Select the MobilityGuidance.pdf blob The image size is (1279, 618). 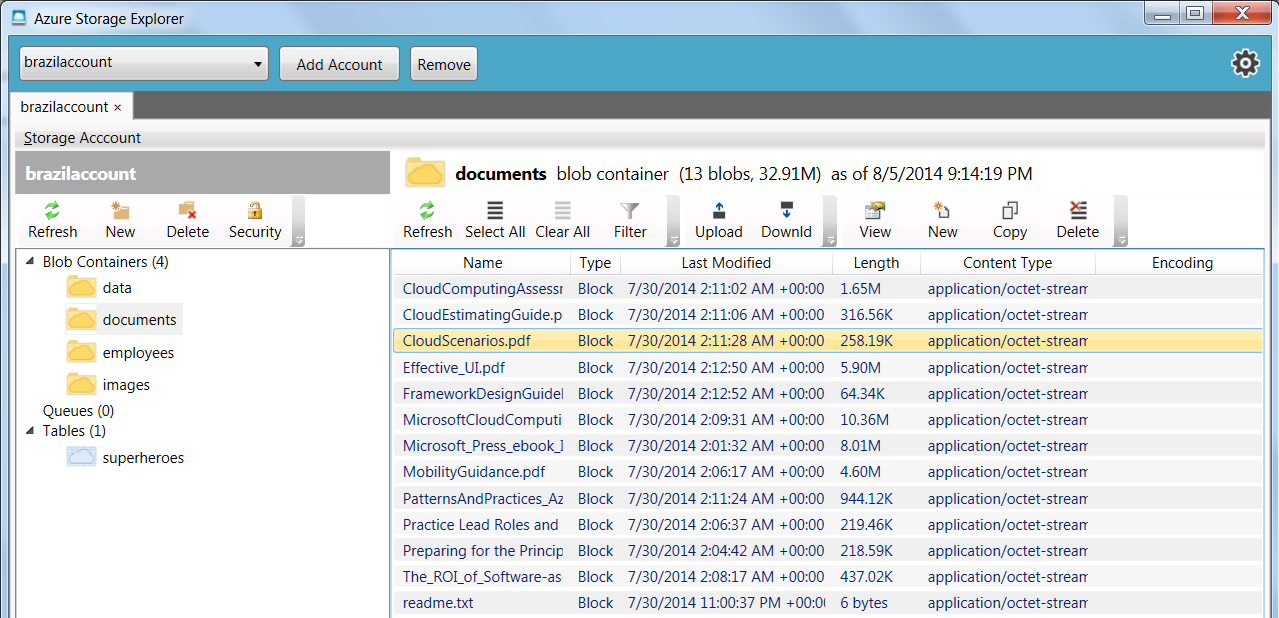828,471
